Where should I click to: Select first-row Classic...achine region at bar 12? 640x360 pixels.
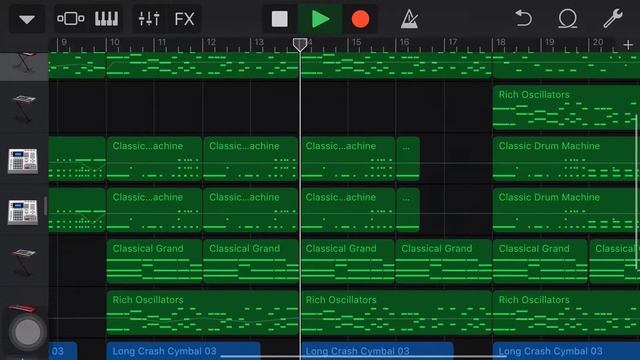tap(250, 159)
